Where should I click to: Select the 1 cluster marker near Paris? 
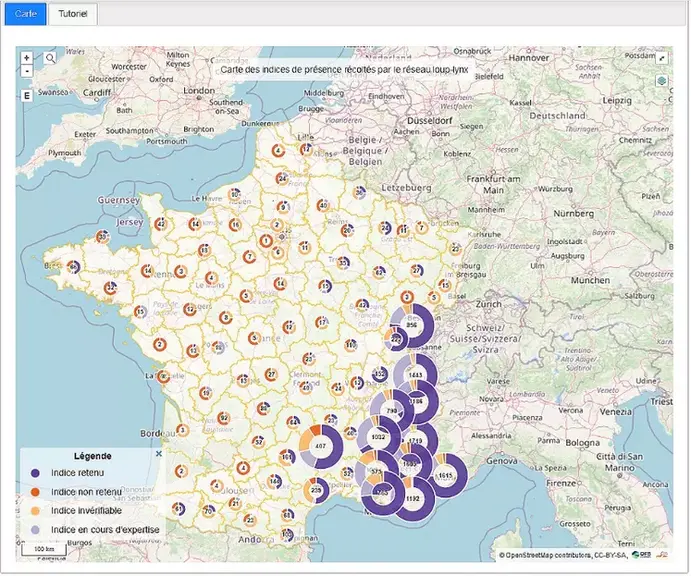click(x=266, y=241)
